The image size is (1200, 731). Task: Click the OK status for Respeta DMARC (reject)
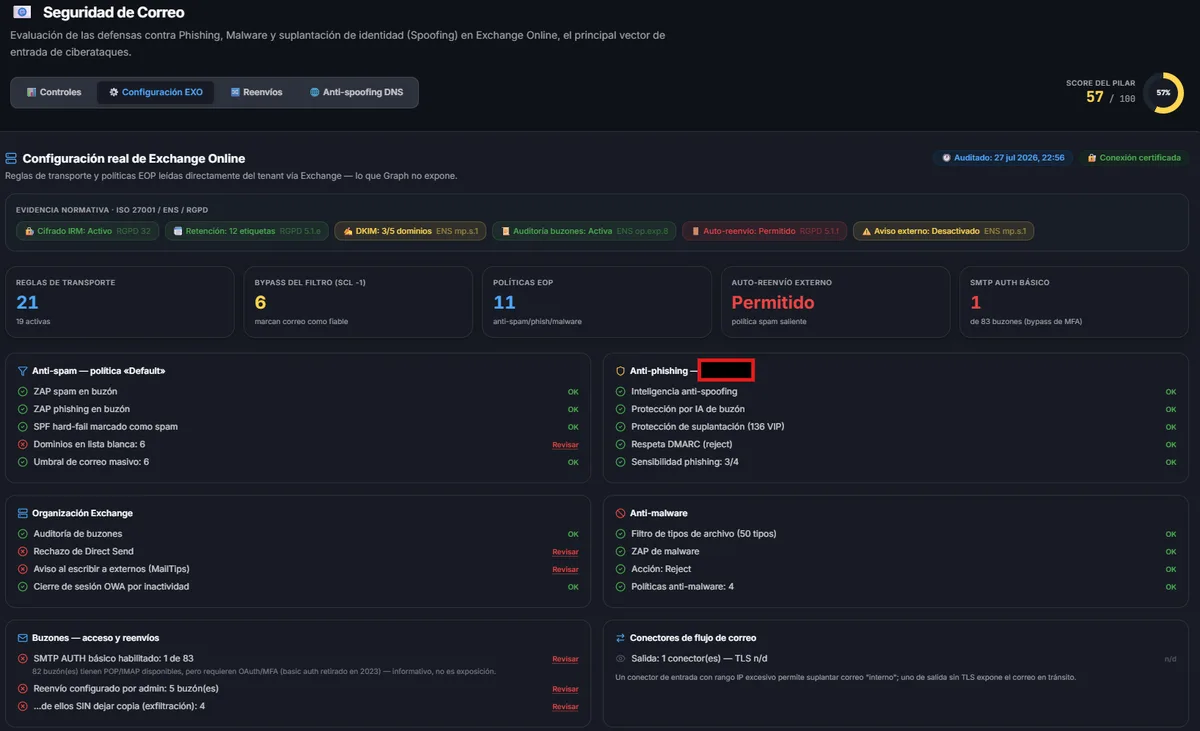coord(1171,444)
